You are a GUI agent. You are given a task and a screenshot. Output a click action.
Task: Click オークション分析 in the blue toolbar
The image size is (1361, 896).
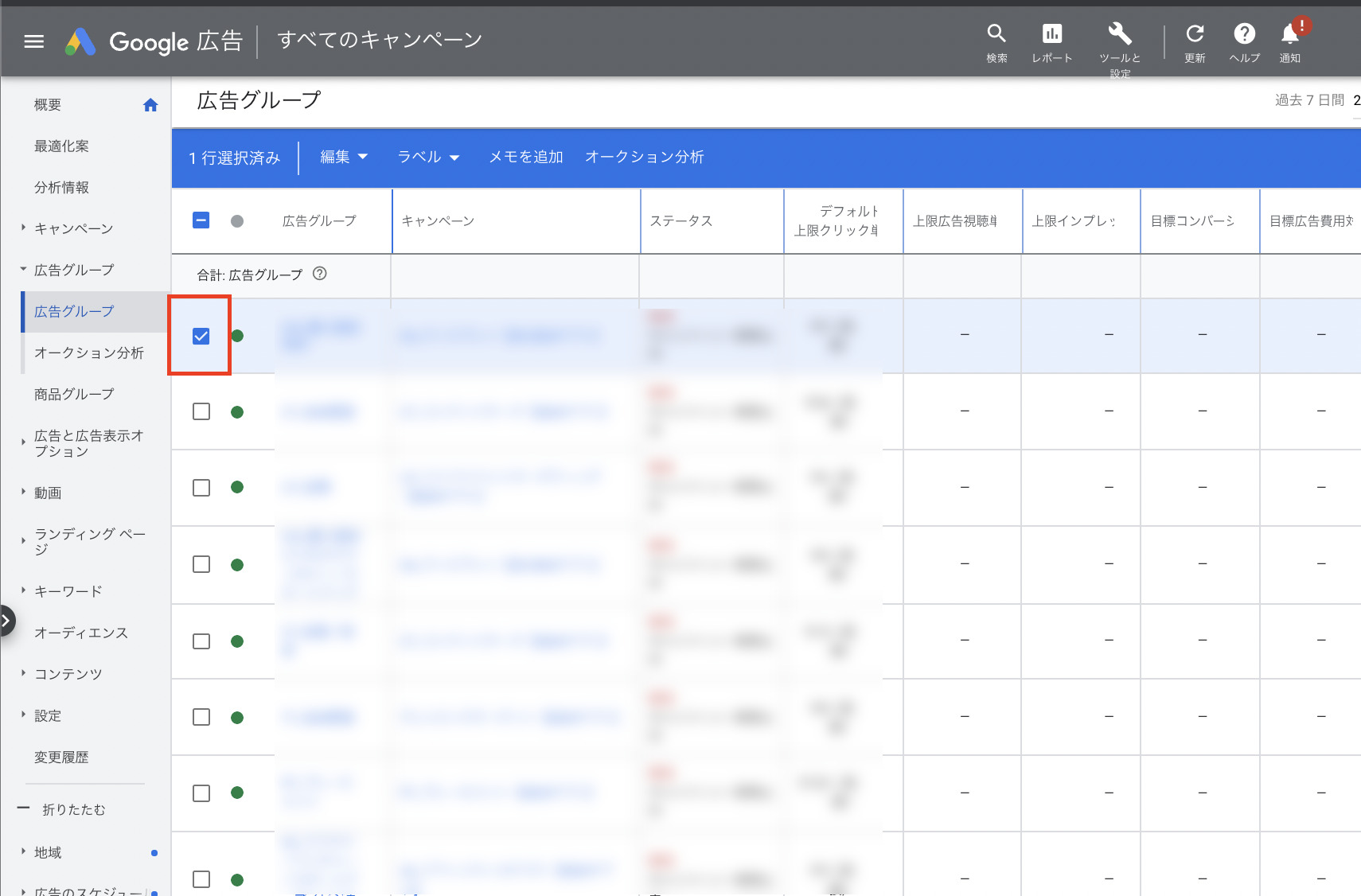(x=644, y=157)
